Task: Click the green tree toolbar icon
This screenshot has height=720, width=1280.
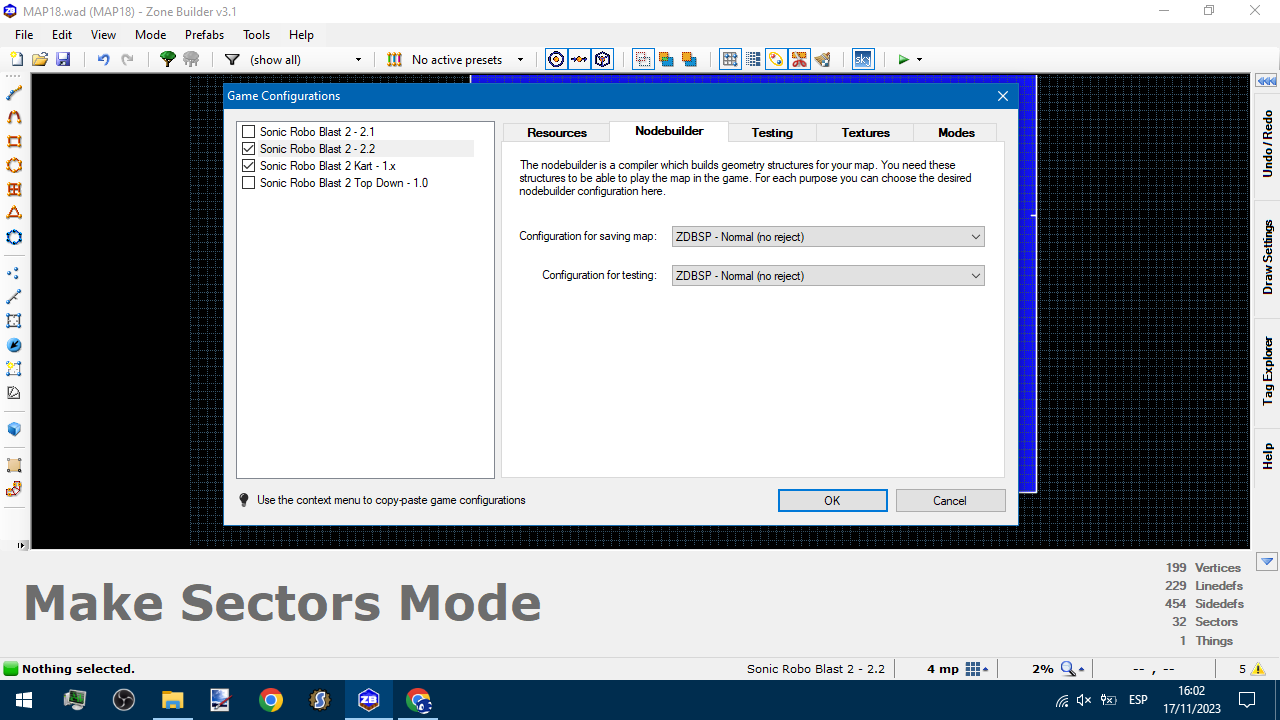Action: point(168,60)
